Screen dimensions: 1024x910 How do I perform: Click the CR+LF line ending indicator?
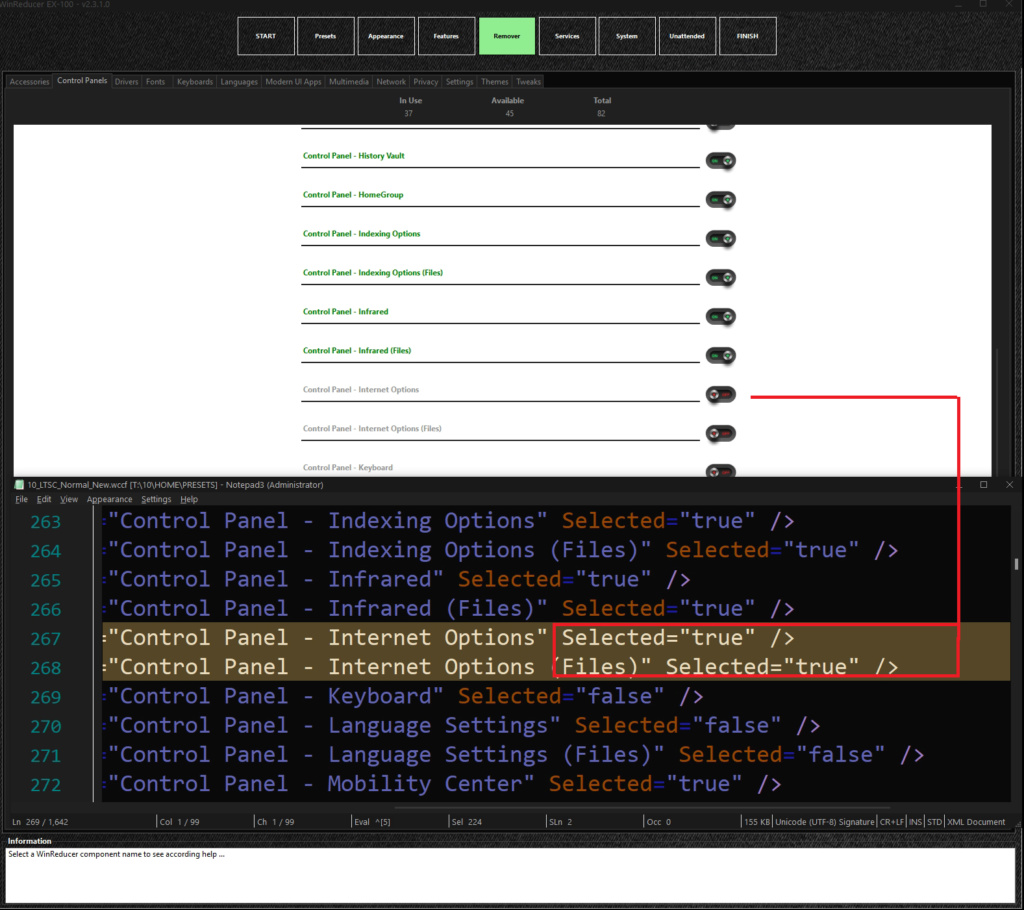point(891,822)
